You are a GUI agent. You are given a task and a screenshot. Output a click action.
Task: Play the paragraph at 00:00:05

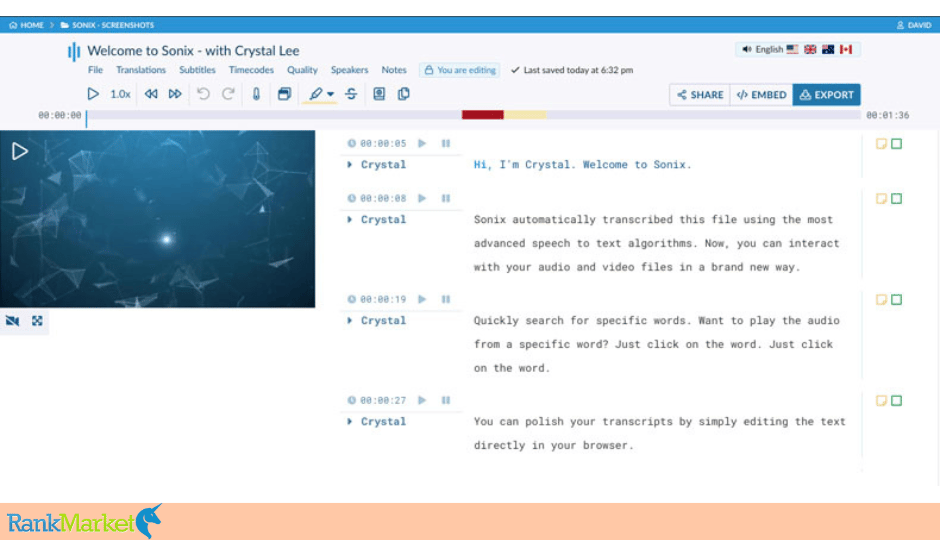422,143
